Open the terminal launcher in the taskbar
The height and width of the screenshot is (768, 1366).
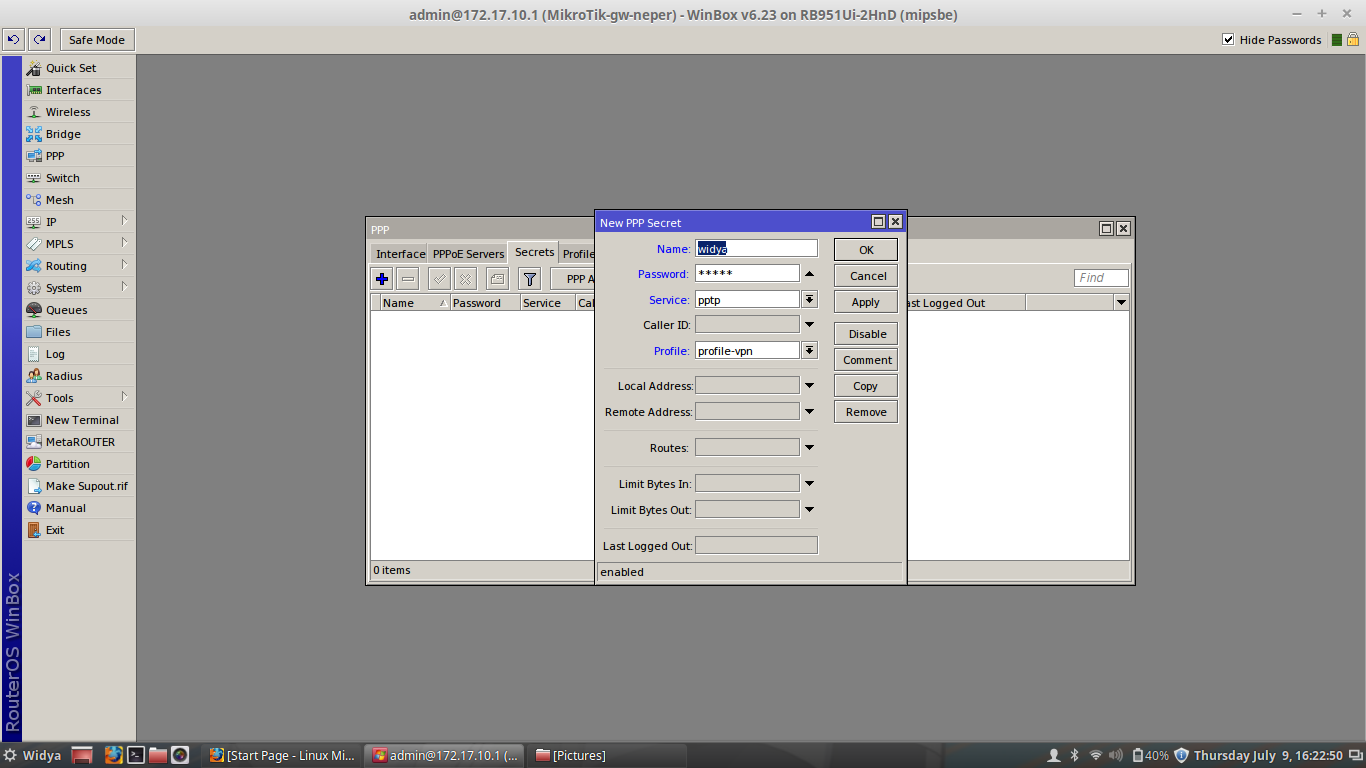pyautogui.click(x=136, y=755)
